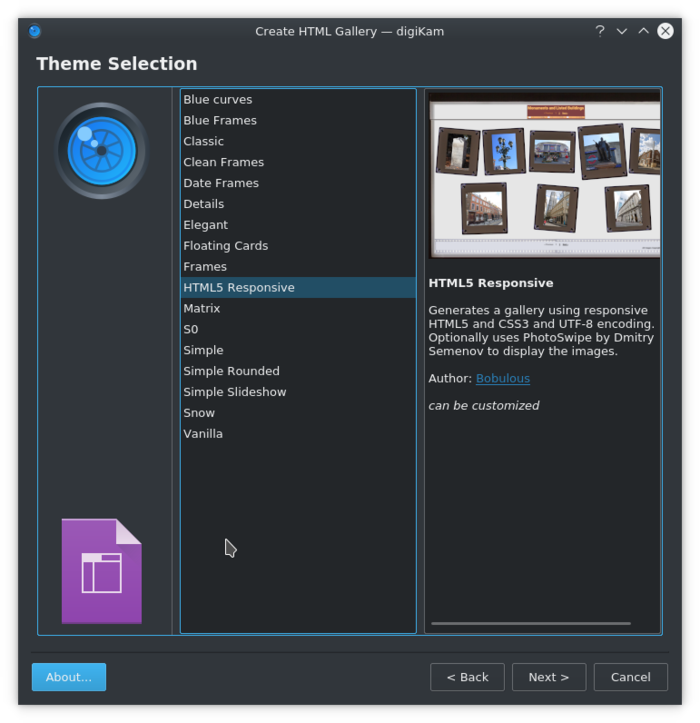Click the maximize chevron in the title bar
The width and height of the screenshot is (700, 723).
click(x=643, y=31)
